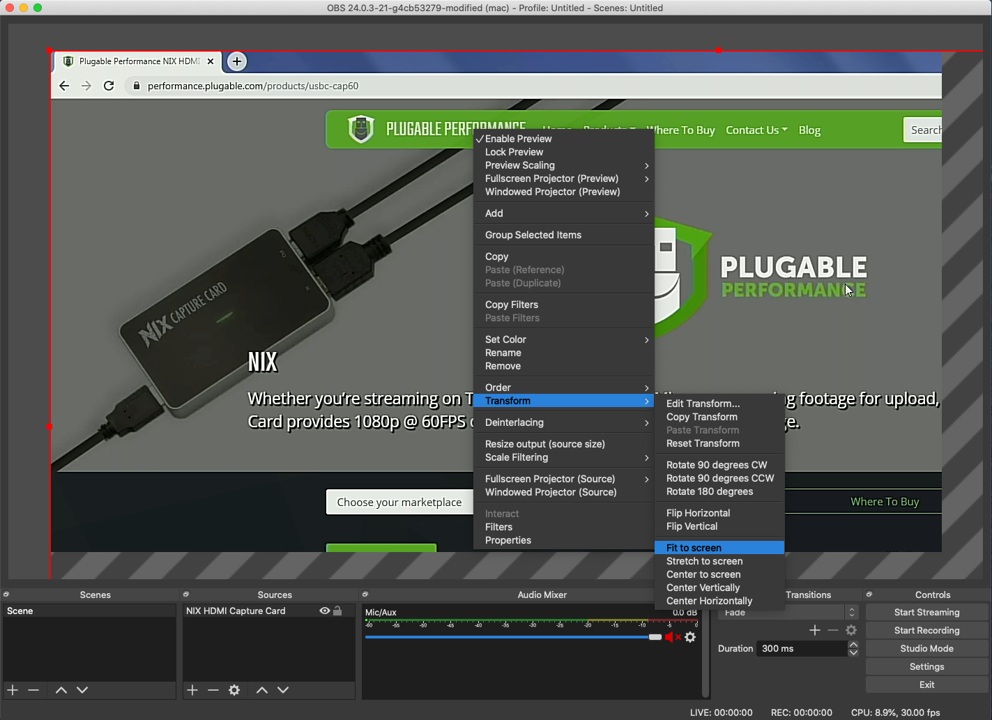
Task: Choose Rename from the context menu
Action: 503,352
